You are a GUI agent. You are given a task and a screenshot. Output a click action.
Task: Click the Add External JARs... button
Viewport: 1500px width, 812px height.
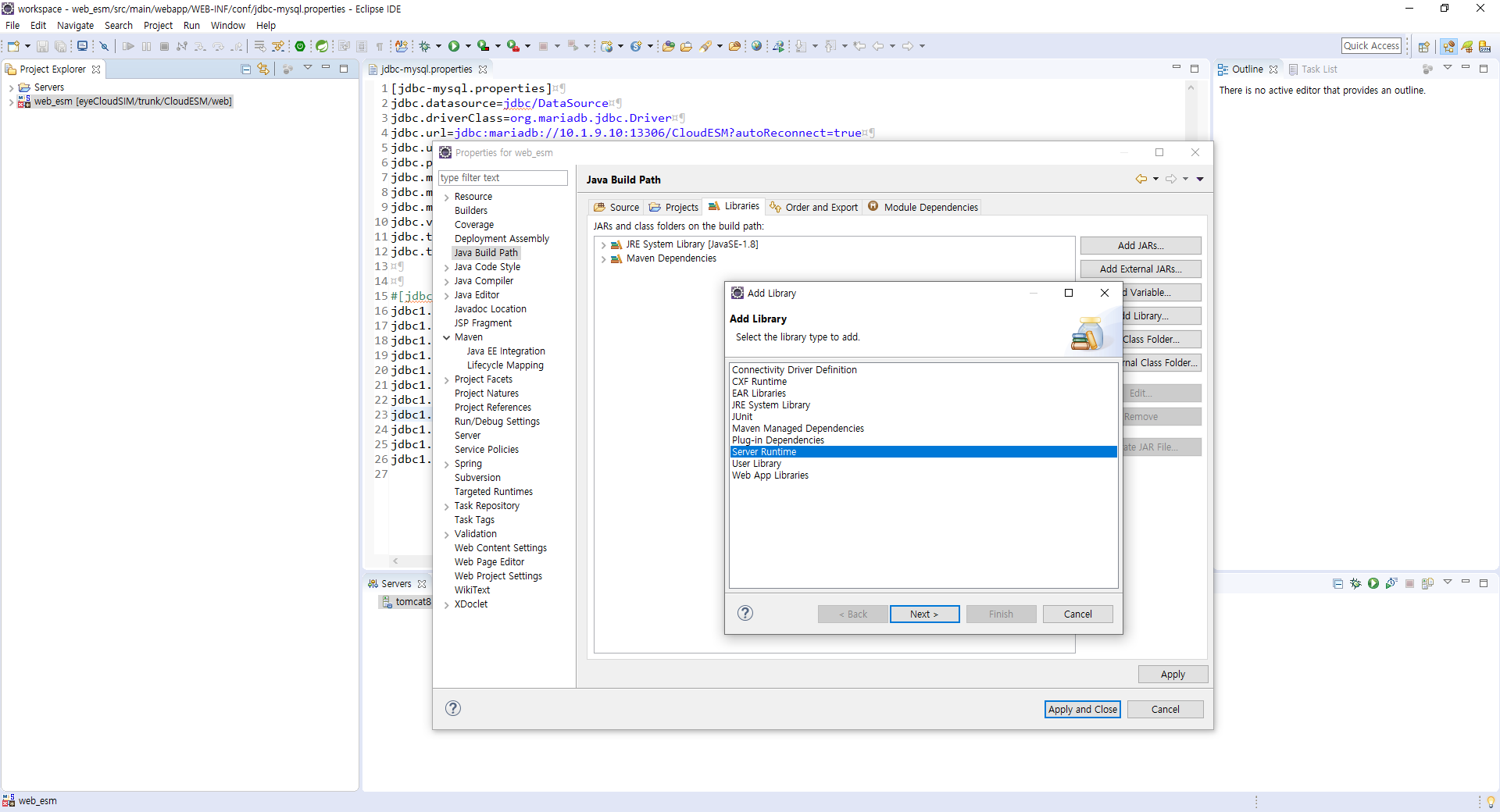1141,269
